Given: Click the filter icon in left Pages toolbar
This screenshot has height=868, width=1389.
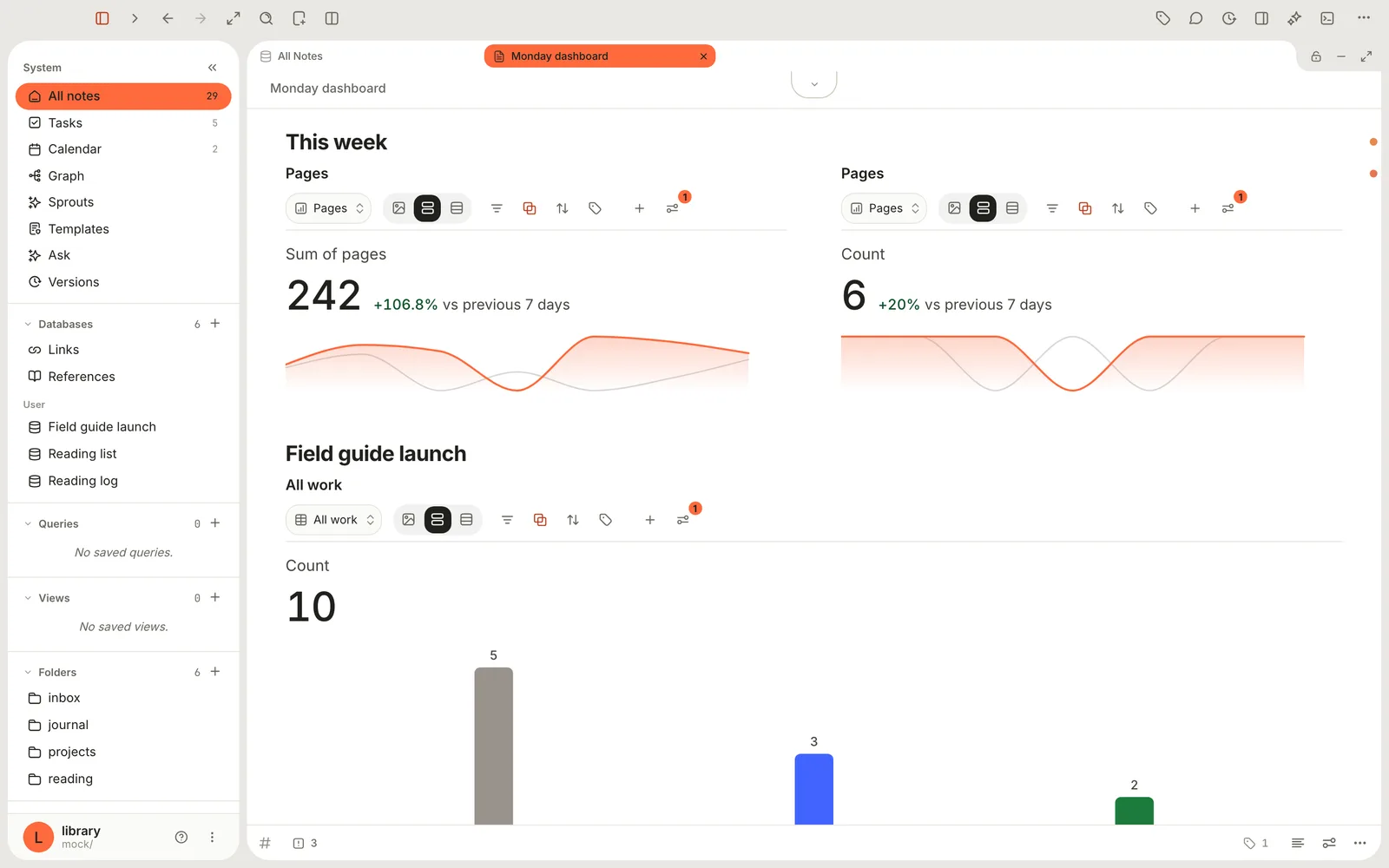Looking at the screenshot, I should pyautogui.click(x=497, y=208).
